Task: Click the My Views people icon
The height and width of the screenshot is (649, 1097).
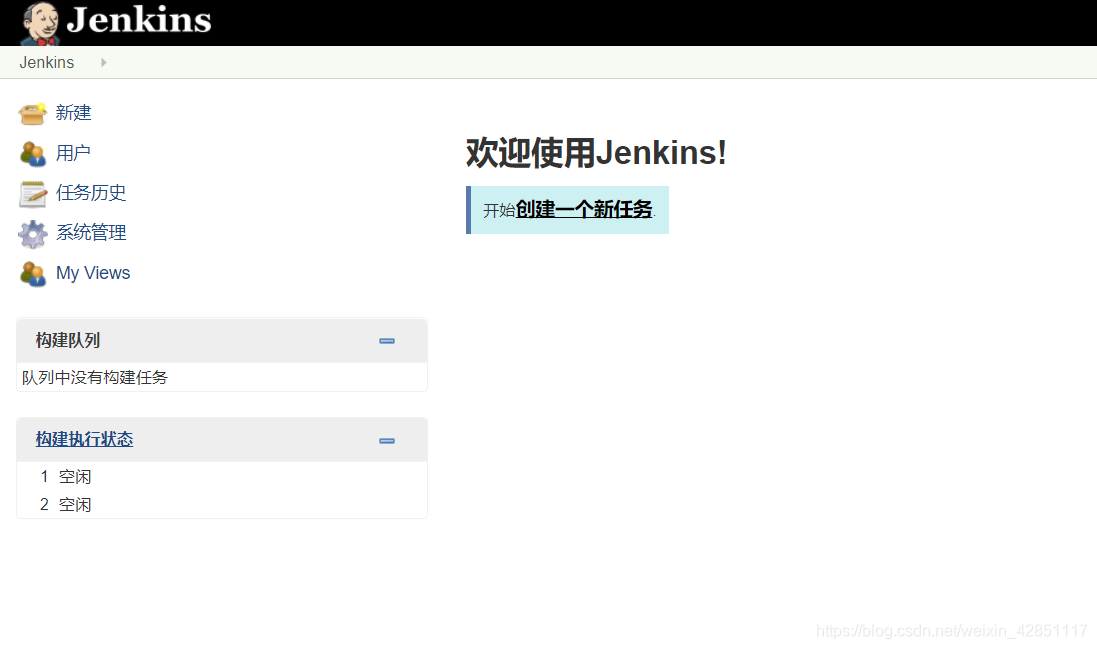Action: (x=33, y=273)
